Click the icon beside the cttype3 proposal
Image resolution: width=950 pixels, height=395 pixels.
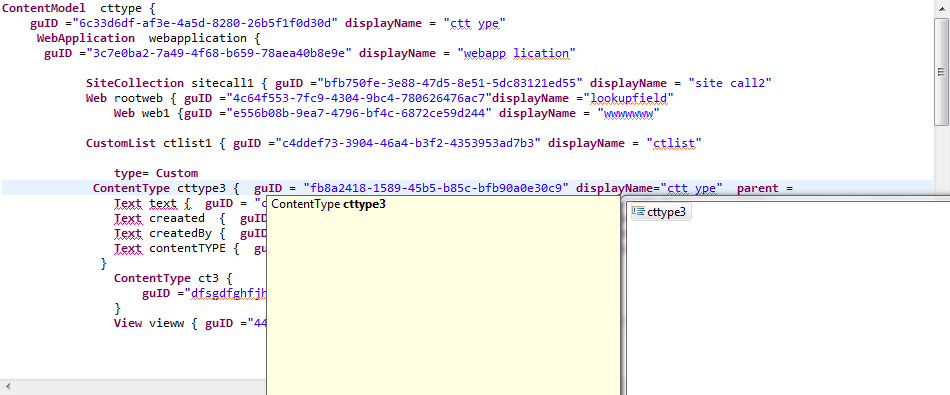click(639, 212)
